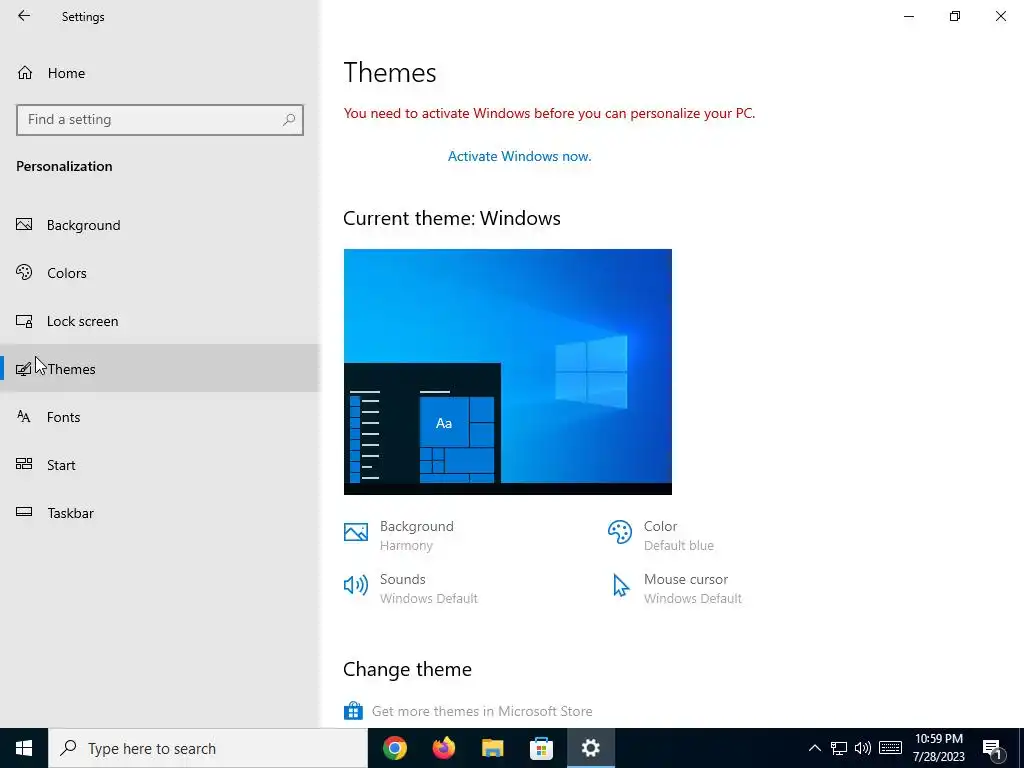Select Themes in the sidebar
Image resolution: width=1024 pixels, height=768 pixels.
click(160, 368)
